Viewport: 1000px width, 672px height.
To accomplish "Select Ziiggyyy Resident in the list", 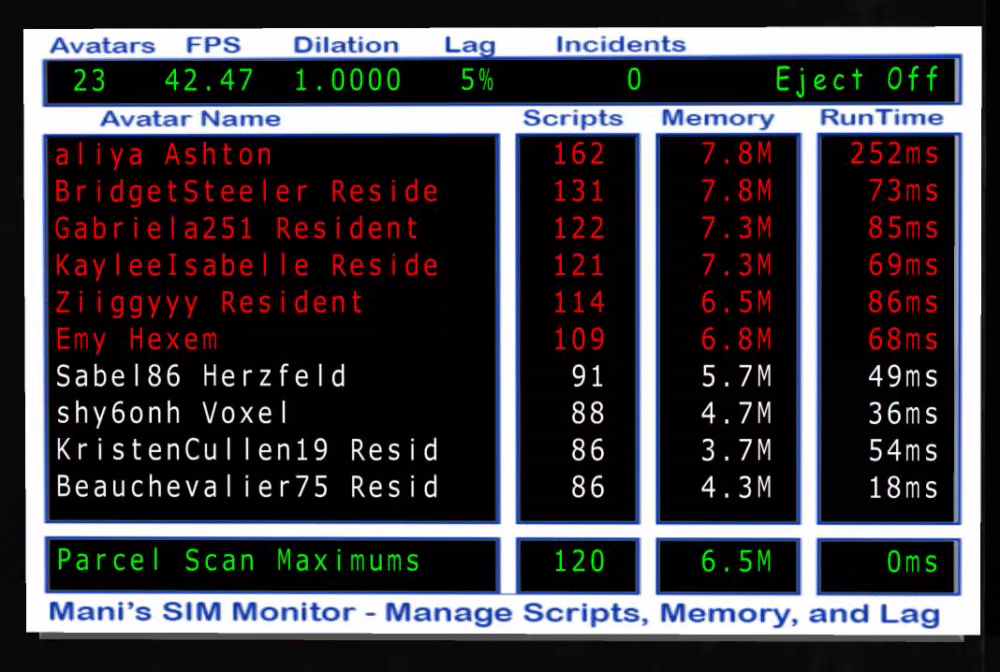I will tap(209, 302).
